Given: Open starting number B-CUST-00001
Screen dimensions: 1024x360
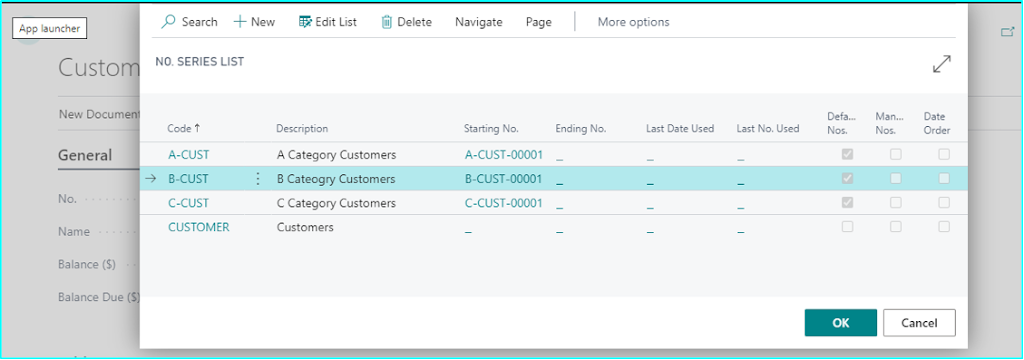Looking at the screenshot, I should point(504,178).
